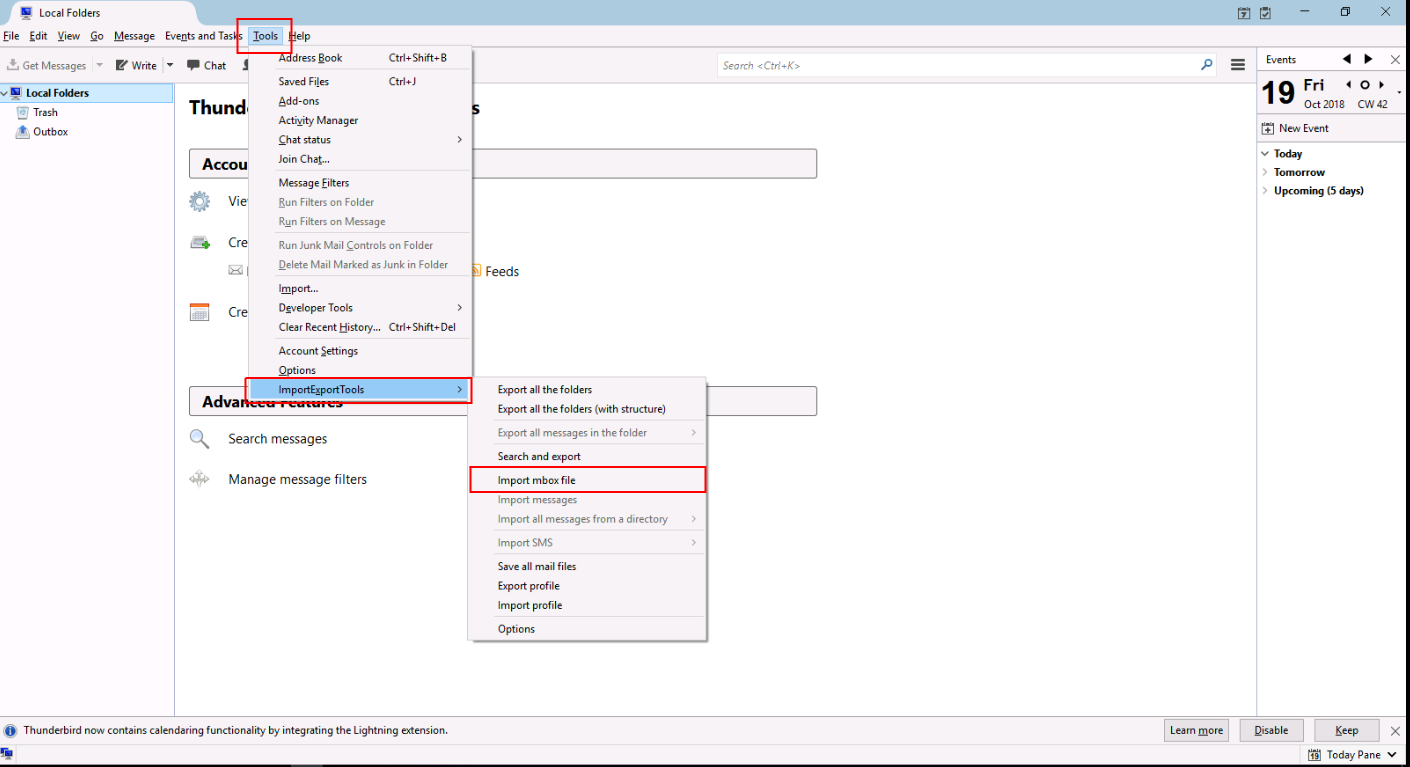Click the Search messages magnifier icon
This screenshot has height=767, width=1410.
pyautogui.click(x=200, y=439)
